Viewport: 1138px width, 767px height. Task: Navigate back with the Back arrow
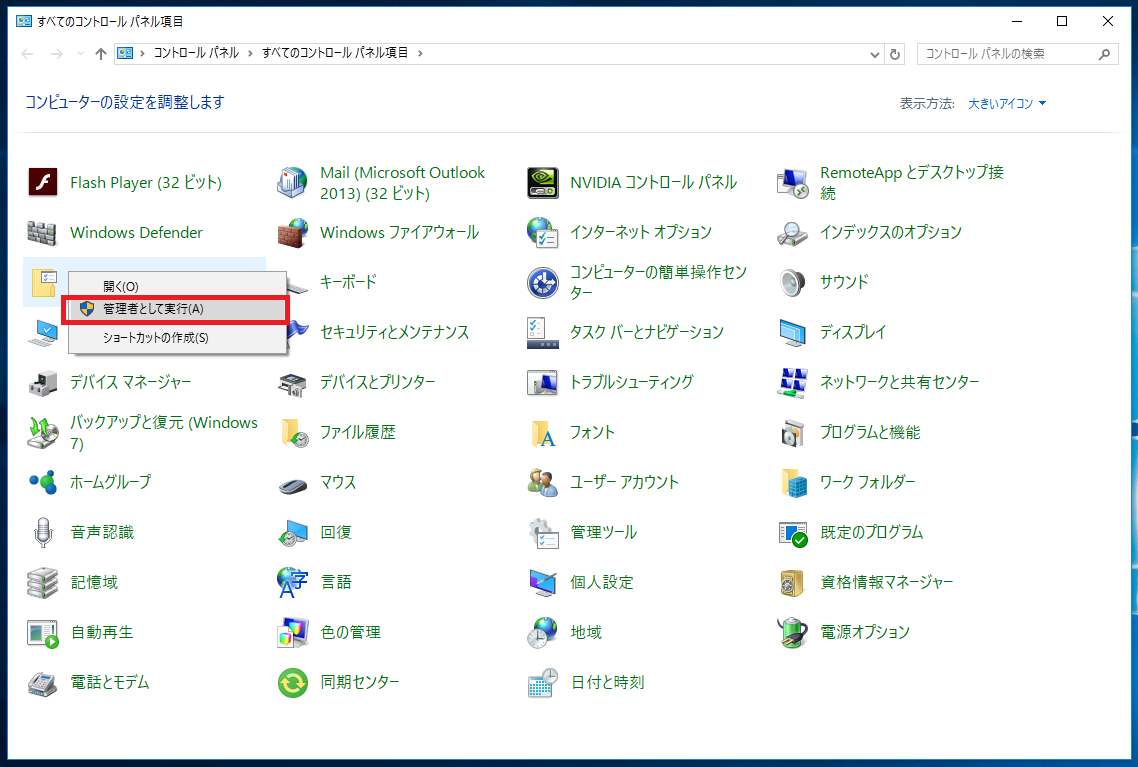[x=28, y=54]
